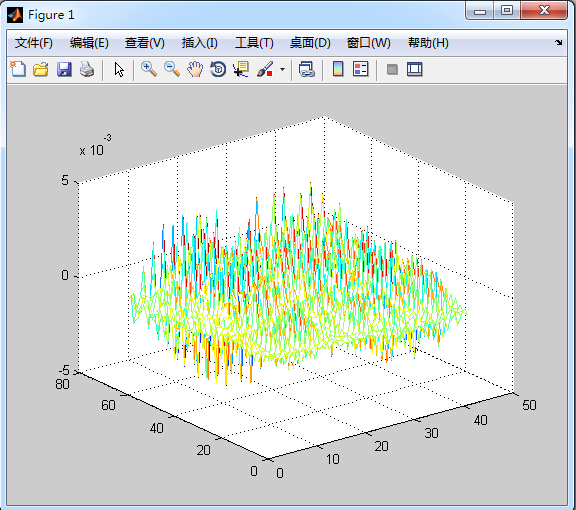Activate the Zoom Out tool

coord(172,69)
